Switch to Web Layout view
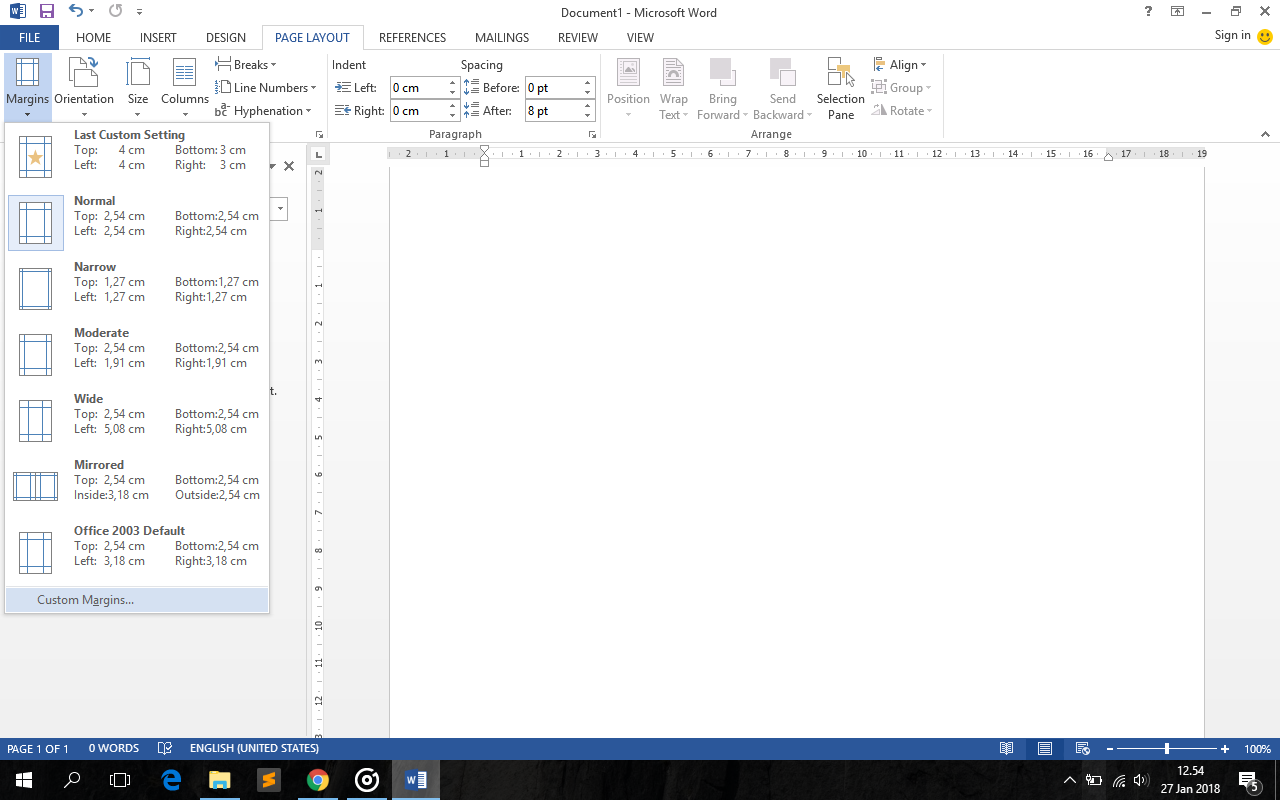The width and height of the screenshot is (1280, 800). pos(1082,749)
